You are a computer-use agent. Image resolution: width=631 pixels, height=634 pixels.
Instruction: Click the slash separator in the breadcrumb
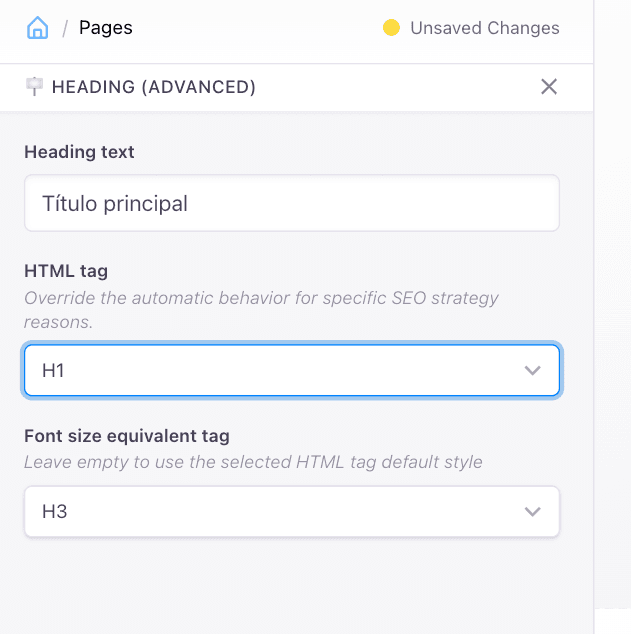[65, 28]
